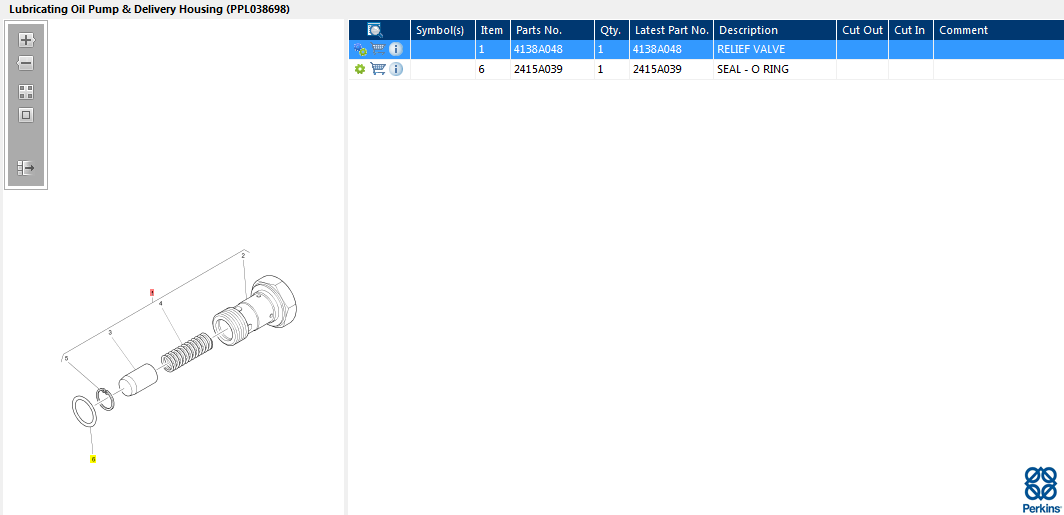The height and width of the screenshot is (515, 1064).
Task: Click the list export arrow icon
Action: [26, 168]
